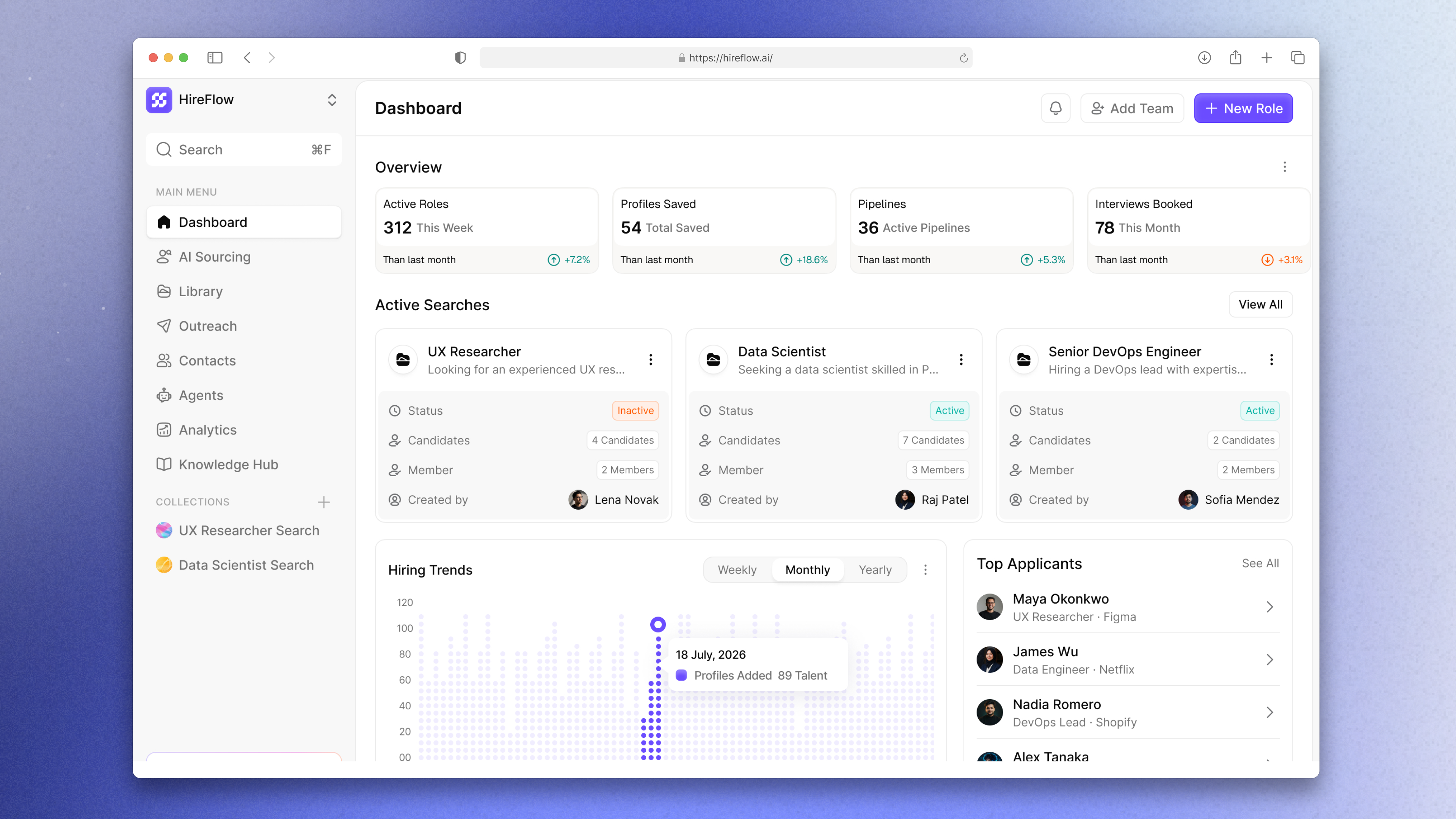
Task: Click the 3 Members tag
Action: click(x=938, y=470)
